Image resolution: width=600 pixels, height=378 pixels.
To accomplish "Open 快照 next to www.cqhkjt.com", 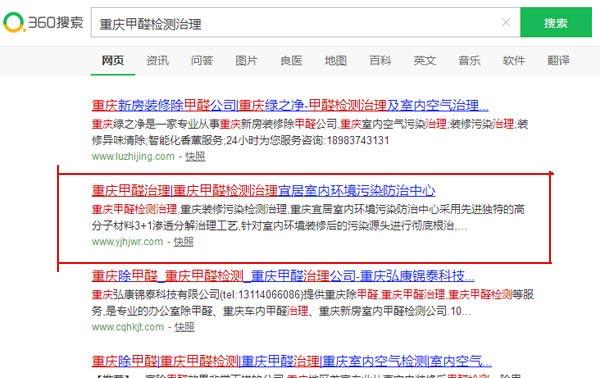I will click(184, 327).
